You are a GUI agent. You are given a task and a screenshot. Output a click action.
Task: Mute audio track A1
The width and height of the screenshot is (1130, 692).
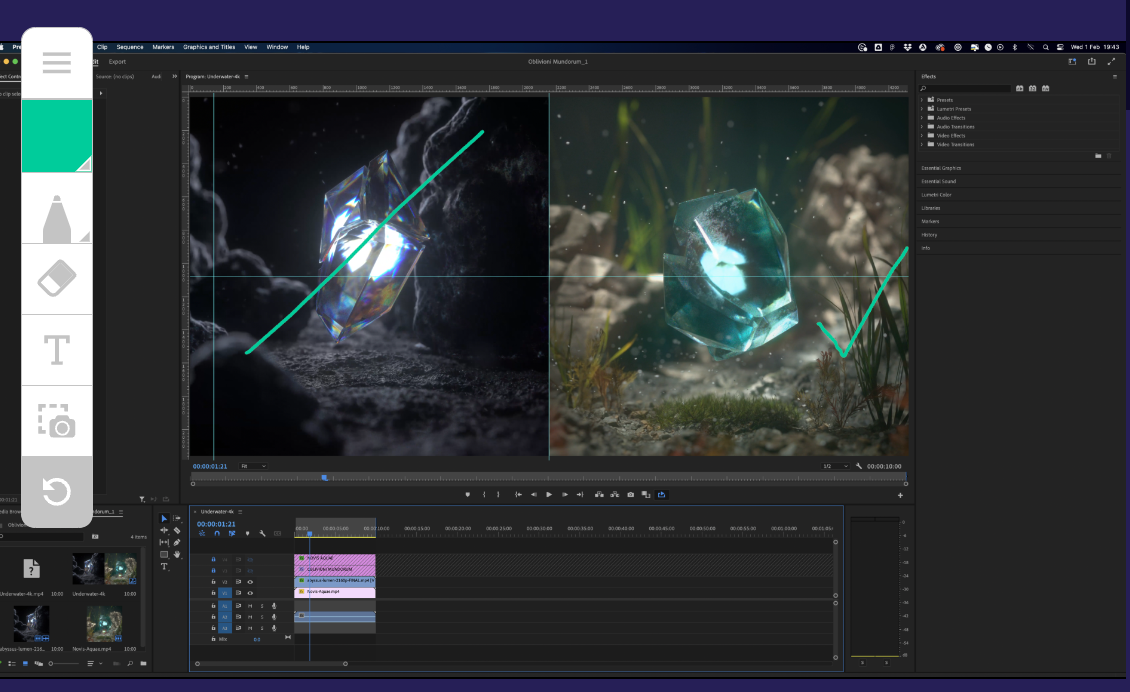250,605
